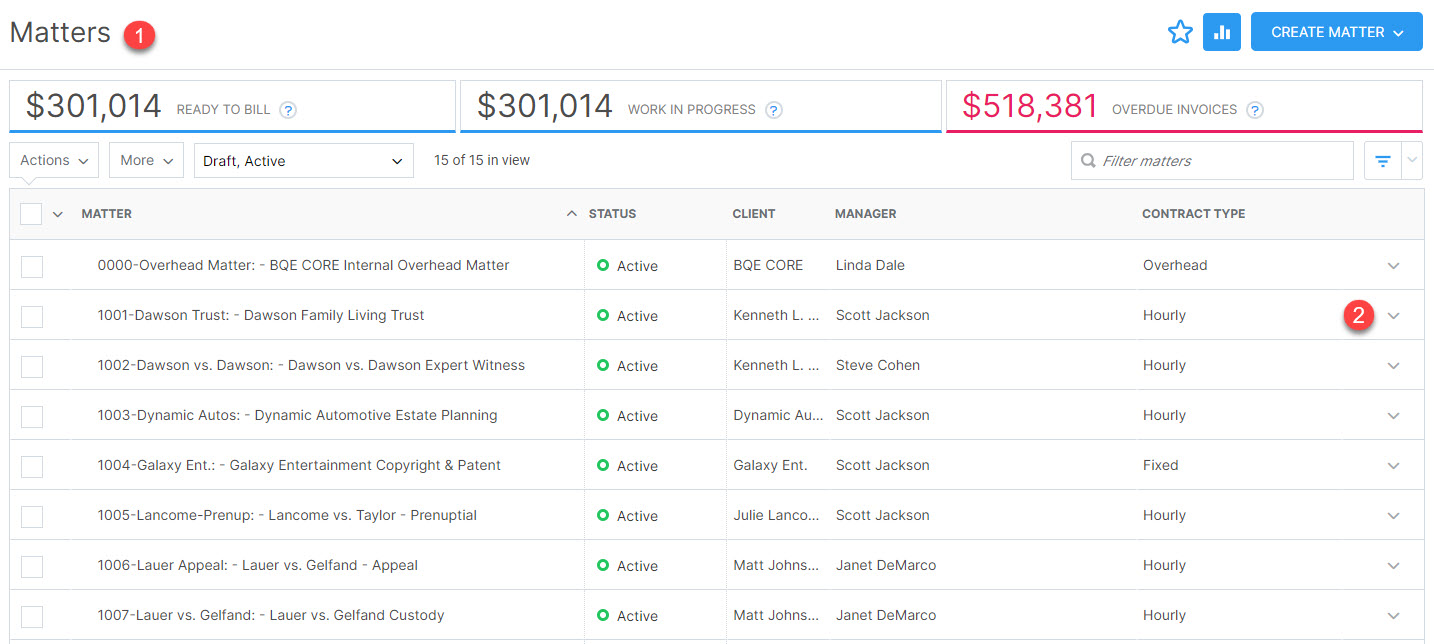Click the blue filter funnel icon

(1383, 161)
